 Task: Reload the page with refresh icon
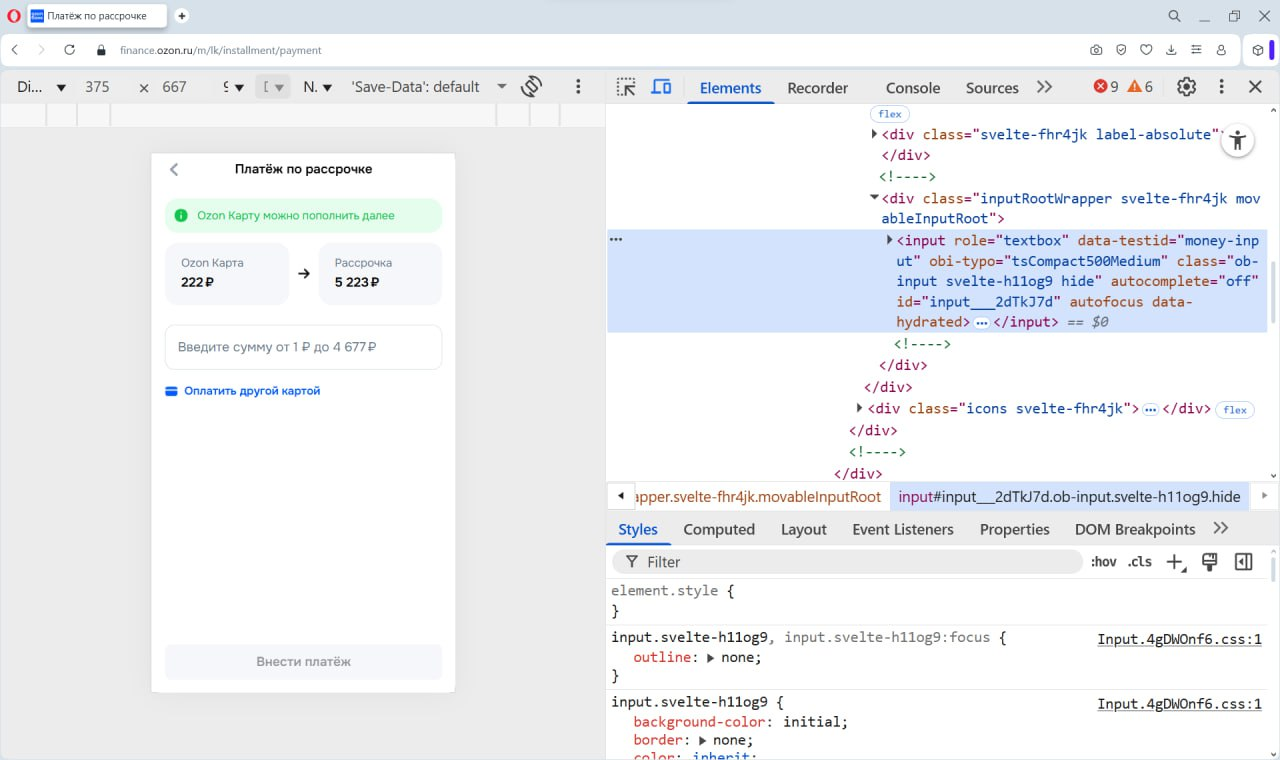tap(69, 50)
